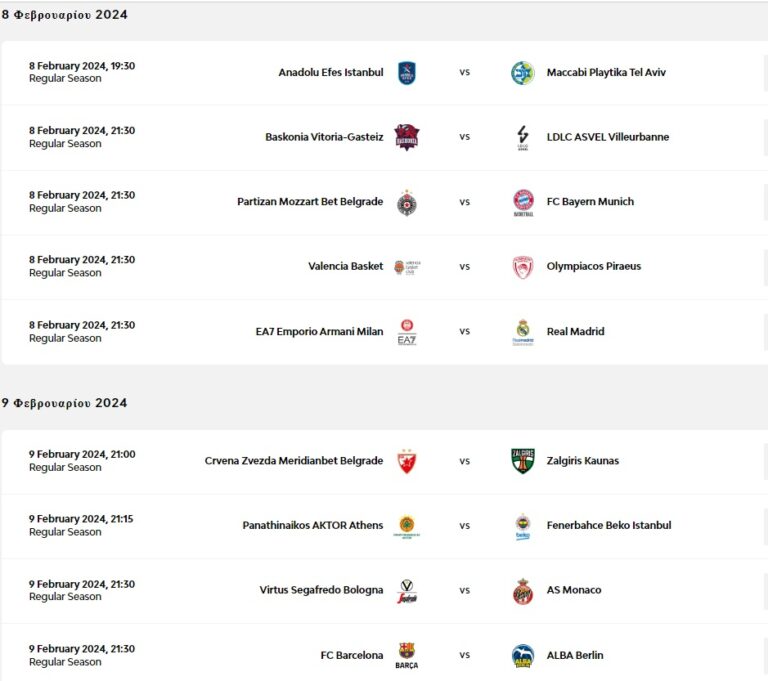
Task: Click the Baskonia Vitoria-Gasteiz team logo
Action: pyautogui.click(x=406, y=137)
